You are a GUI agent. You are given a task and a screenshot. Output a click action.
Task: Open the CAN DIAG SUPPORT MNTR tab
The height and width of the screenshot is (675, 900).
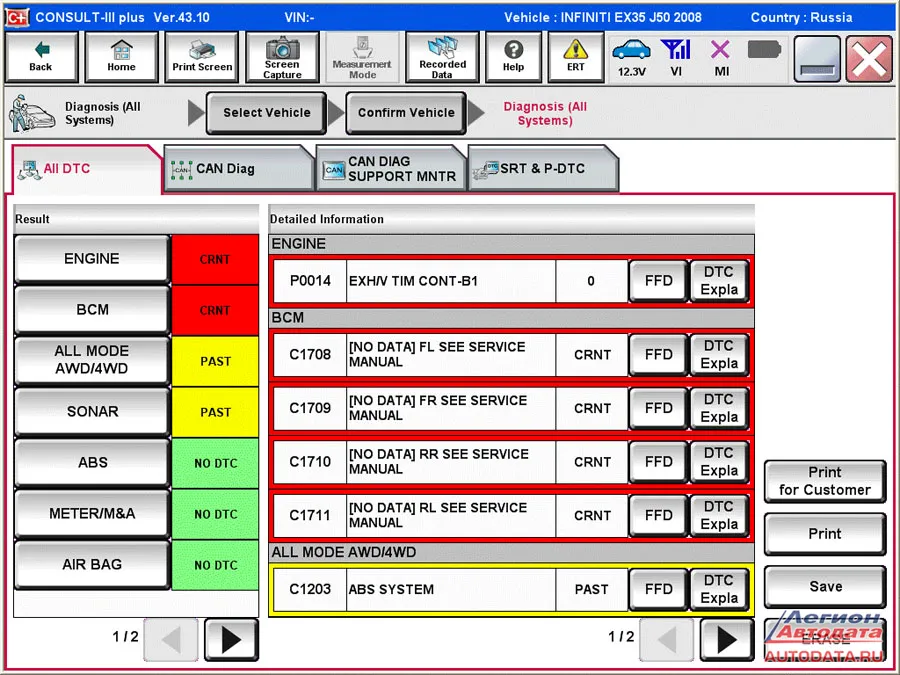[x=391, y=169]
